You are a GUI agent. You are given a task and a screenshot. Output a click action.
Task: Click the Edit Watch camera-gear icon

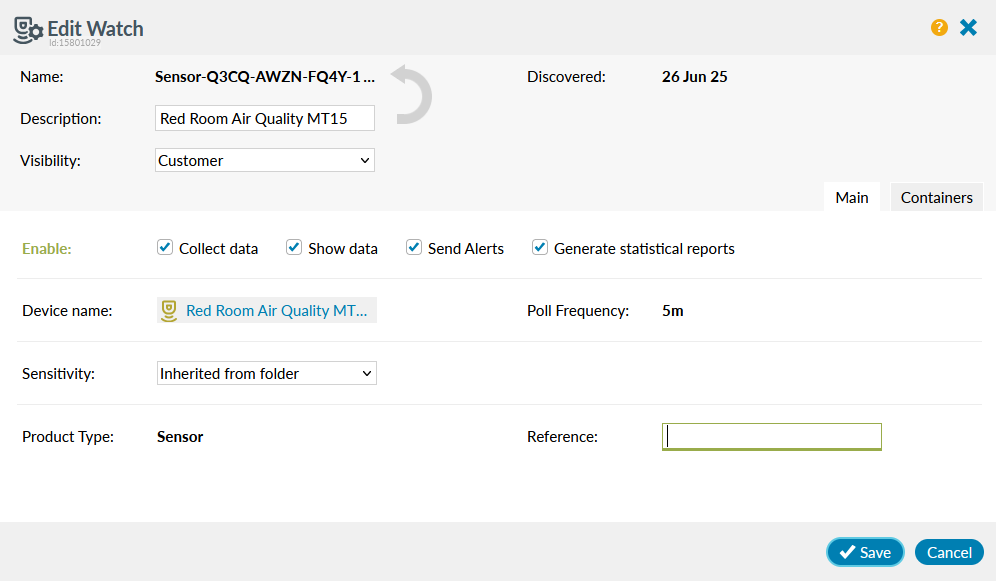[x=27, y=29]
